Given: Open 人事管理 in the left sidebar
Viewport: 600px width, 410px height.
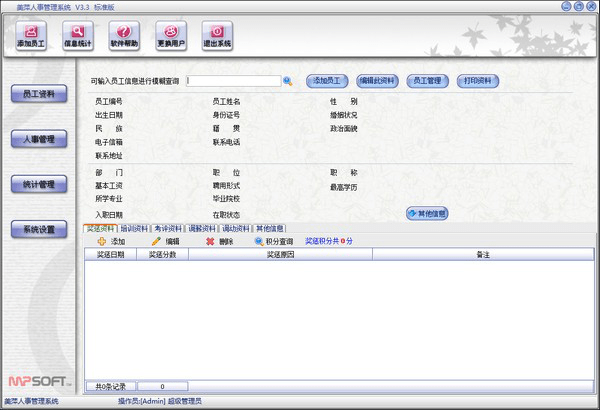Looking at the screenshot, I should pos(39,139).
